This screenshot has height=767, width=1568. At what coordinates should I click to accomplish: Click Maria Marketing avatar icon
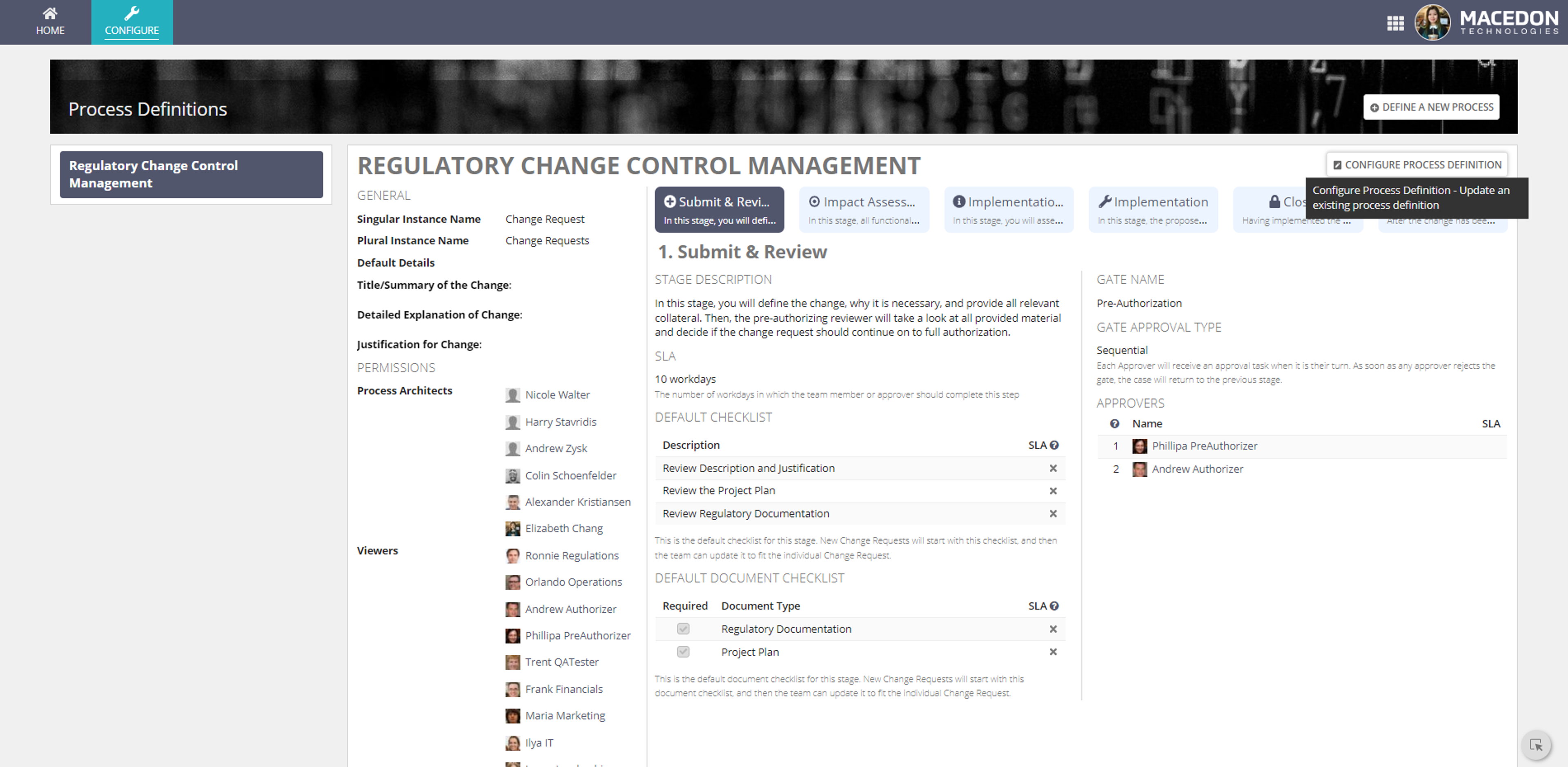(x=512, y=716)
